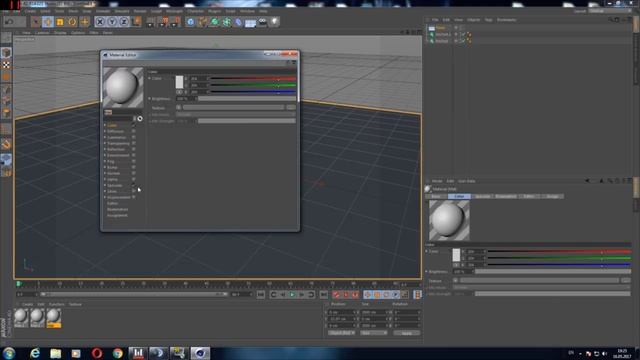This screenshot has height=360, width=640.
Task: Toggle the Y axis lock icon
Action: [112, 22]
